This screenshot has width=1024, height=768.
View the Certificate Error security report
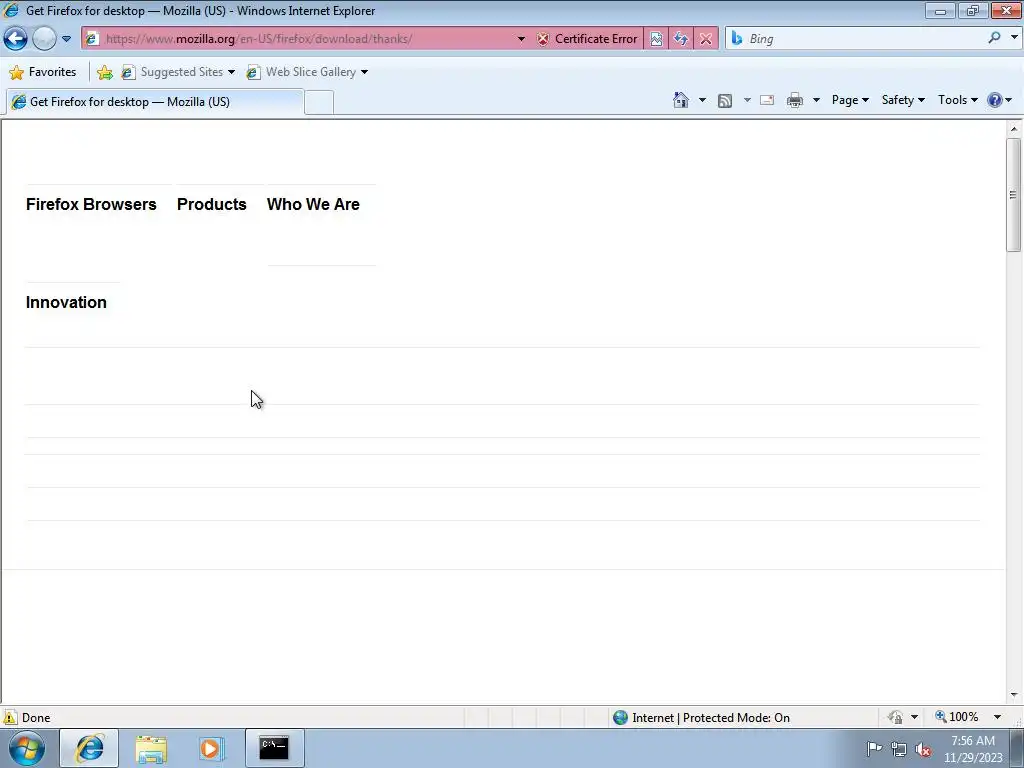coord(588,39)
